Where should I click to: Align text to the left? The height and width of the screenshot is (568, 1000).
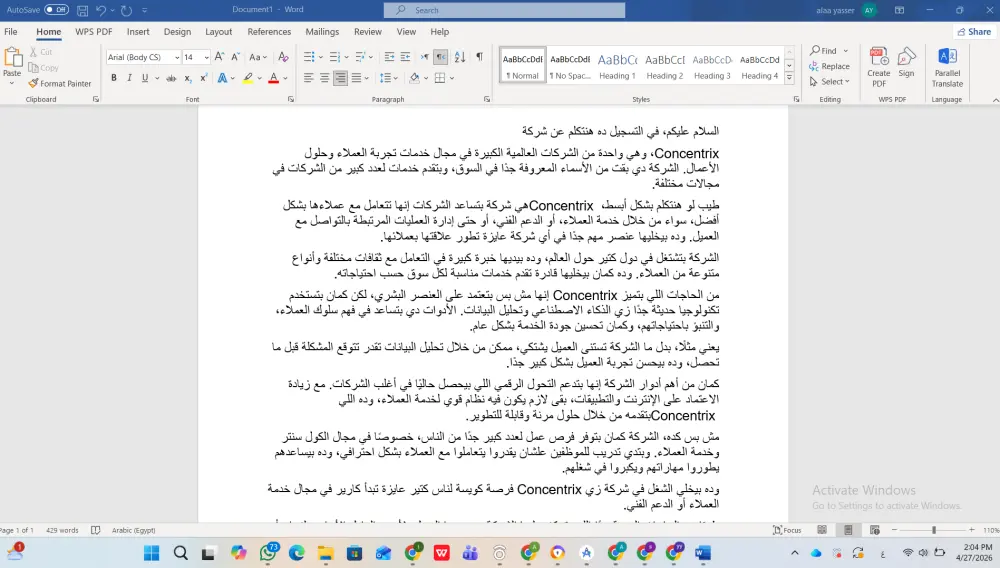pyautogui.click(x=309, y=78)
